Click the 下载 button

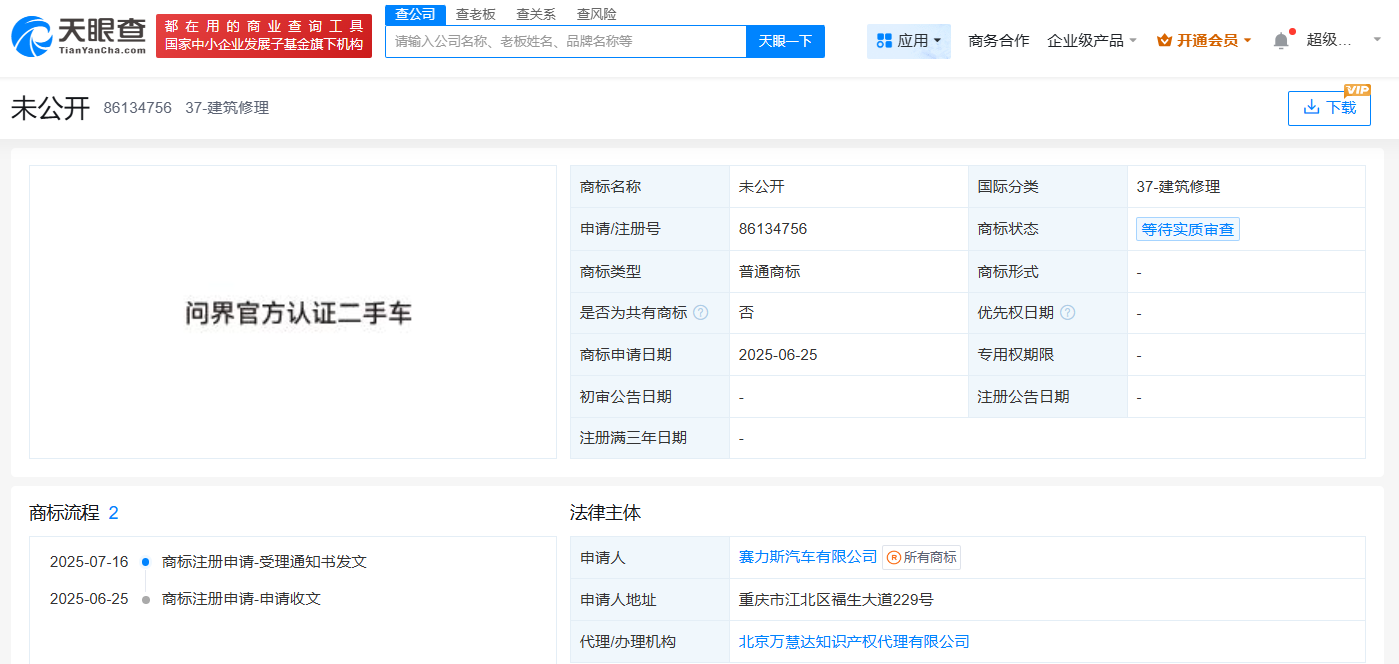click(1329, 108)
